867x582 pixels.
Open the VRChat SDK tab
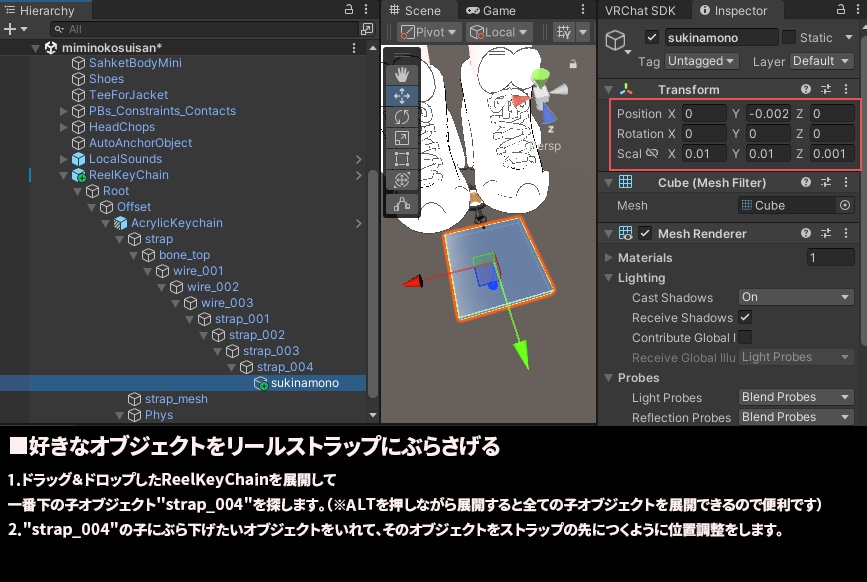tap(638, 11)
